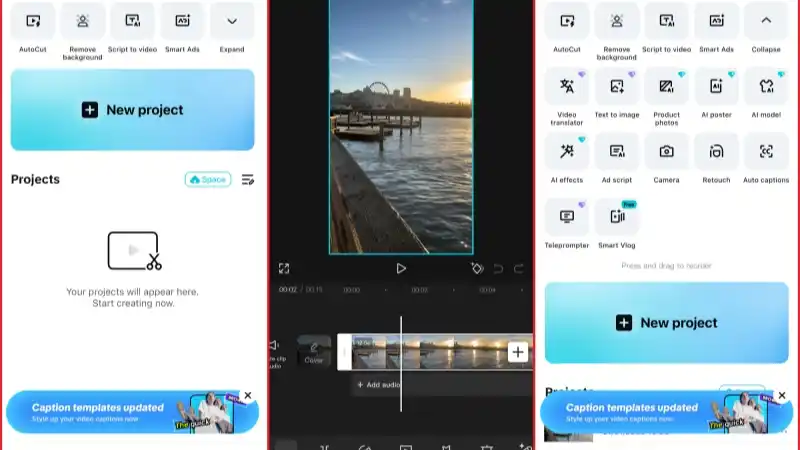The height and width of the screenshot is (450, 800).
Task: Close the left Caption templates banner
Action: click(248, 395)
